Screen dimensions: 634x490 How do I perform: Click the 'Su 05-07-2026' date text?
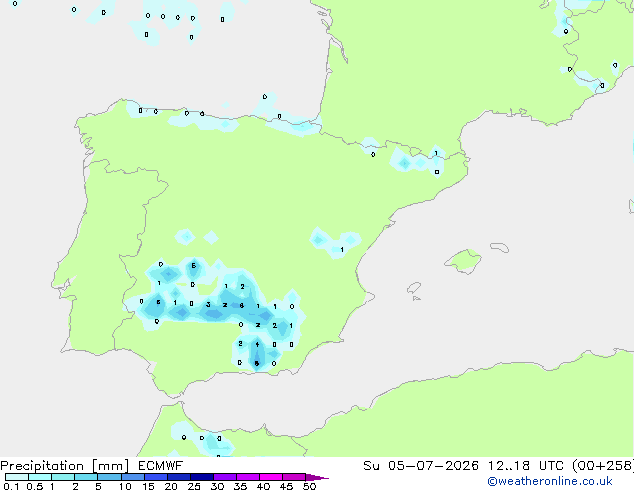tap(421, 466)
